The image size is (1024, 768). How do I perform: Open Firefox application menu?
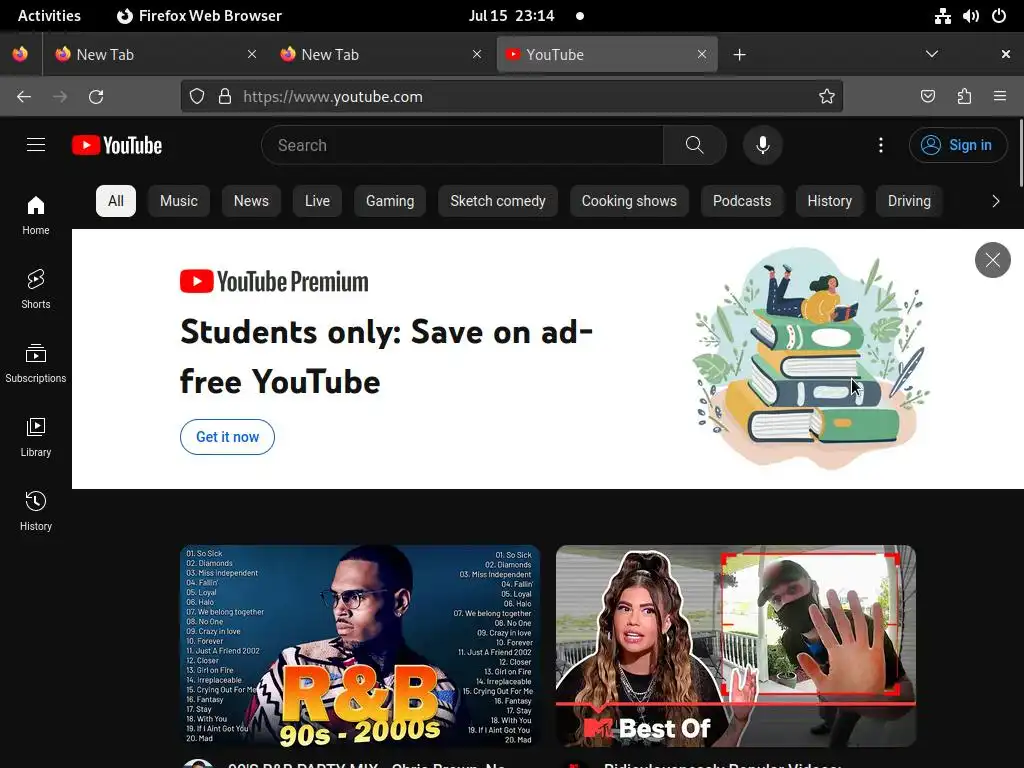point(1000,97)
